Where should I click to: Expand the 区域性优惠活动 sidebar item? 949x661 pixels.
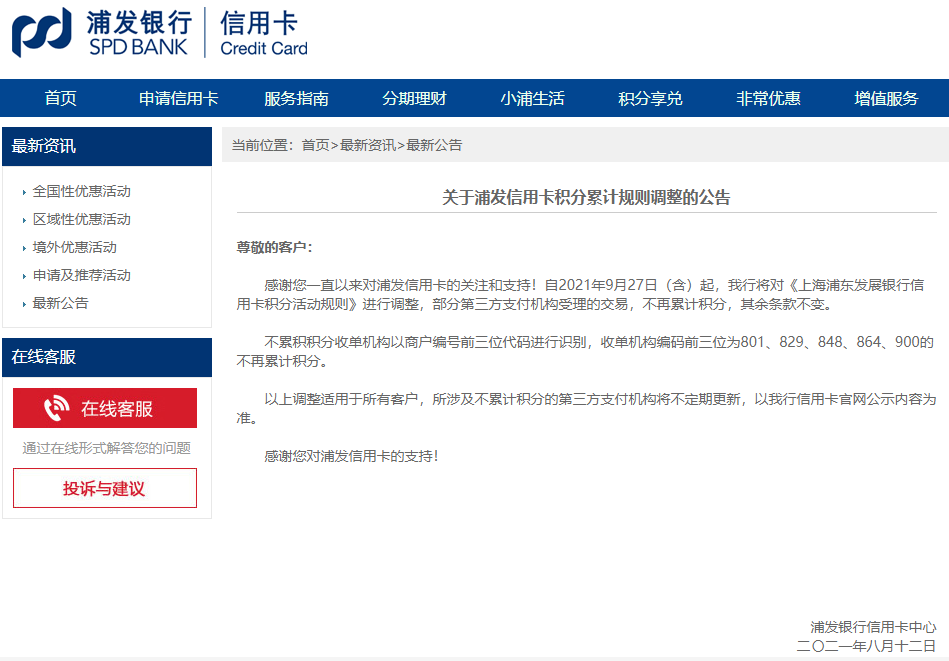tap(81, 219)
